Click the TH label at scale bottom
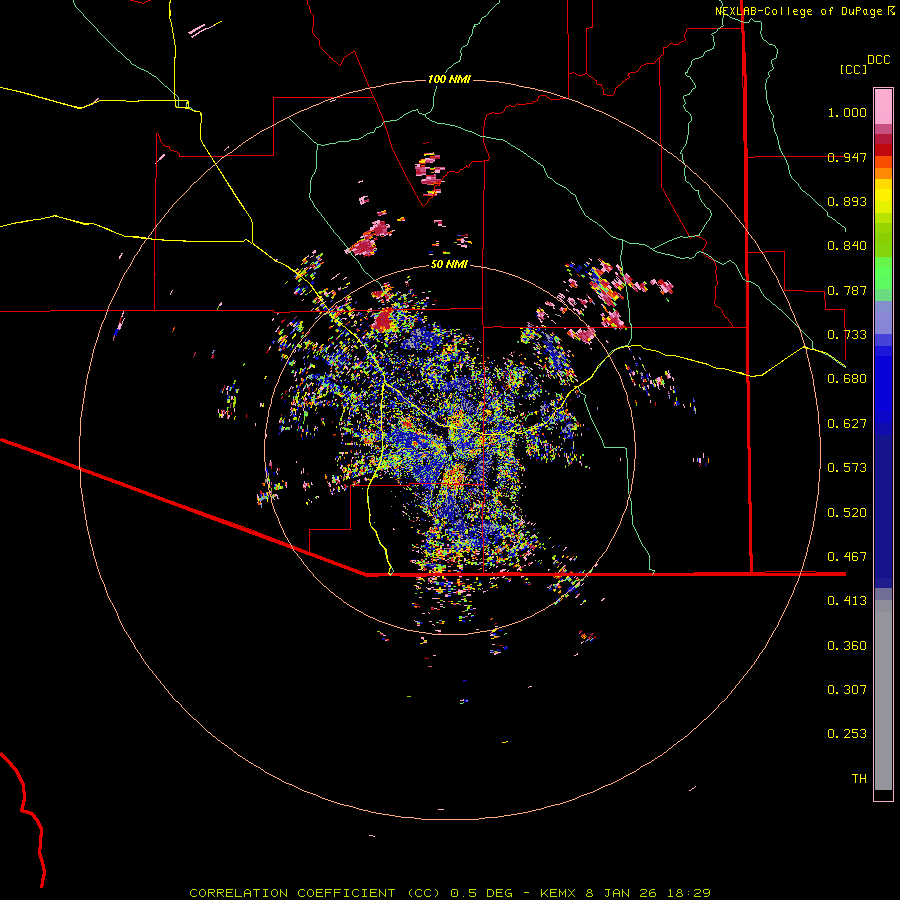This screenshot has width=900, height=900. (859, 779)
